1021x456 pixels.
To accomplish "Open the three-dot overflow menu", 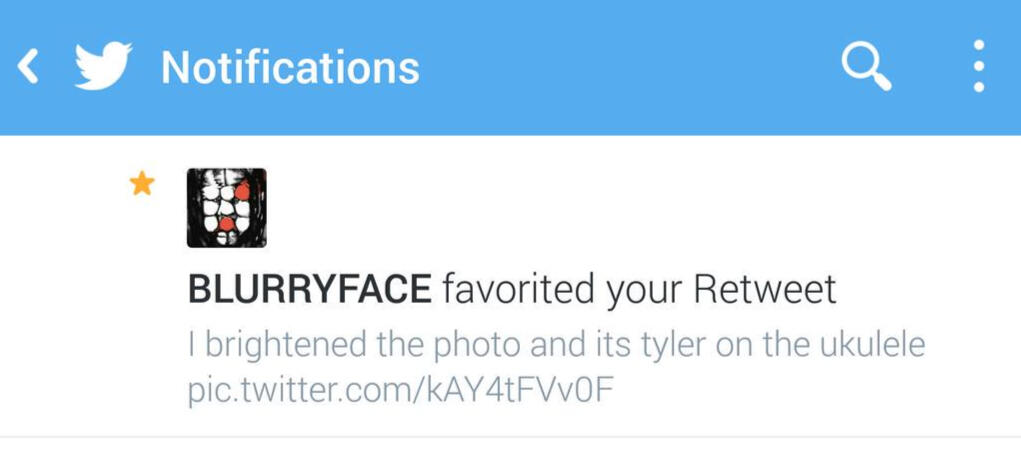I will pyautogui.click(x=978, y=66).
